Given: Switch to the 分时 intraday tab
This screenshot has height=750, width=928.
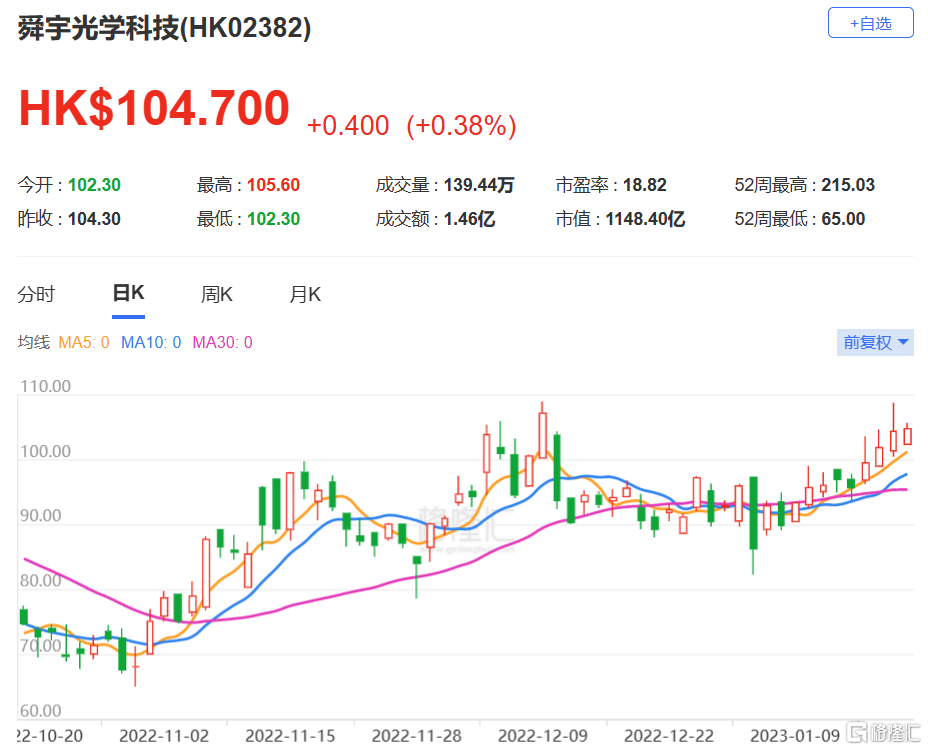Looking at the screenshot, I should (x=36, y=294).
